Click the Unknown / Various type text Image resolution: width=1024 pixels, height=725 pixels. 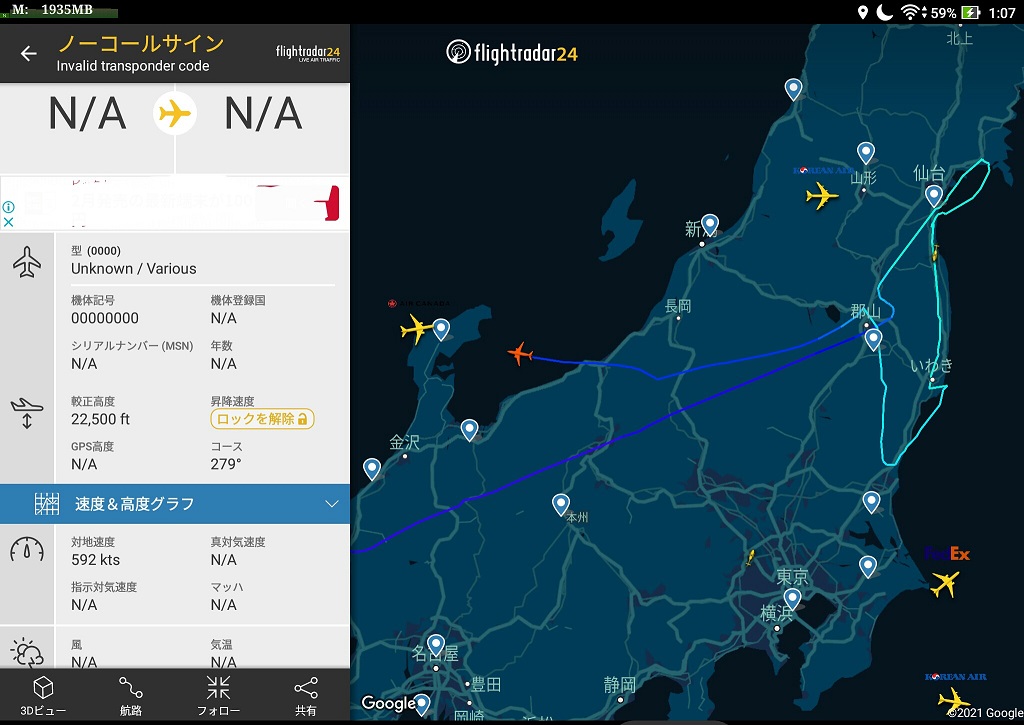point(134,268)
